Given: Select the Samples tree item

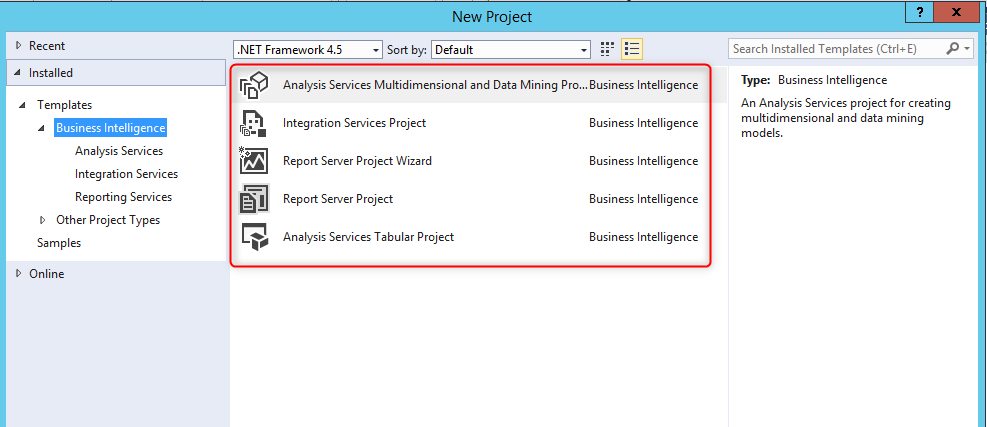Looking at the screenshot, I should click(59, 243).
